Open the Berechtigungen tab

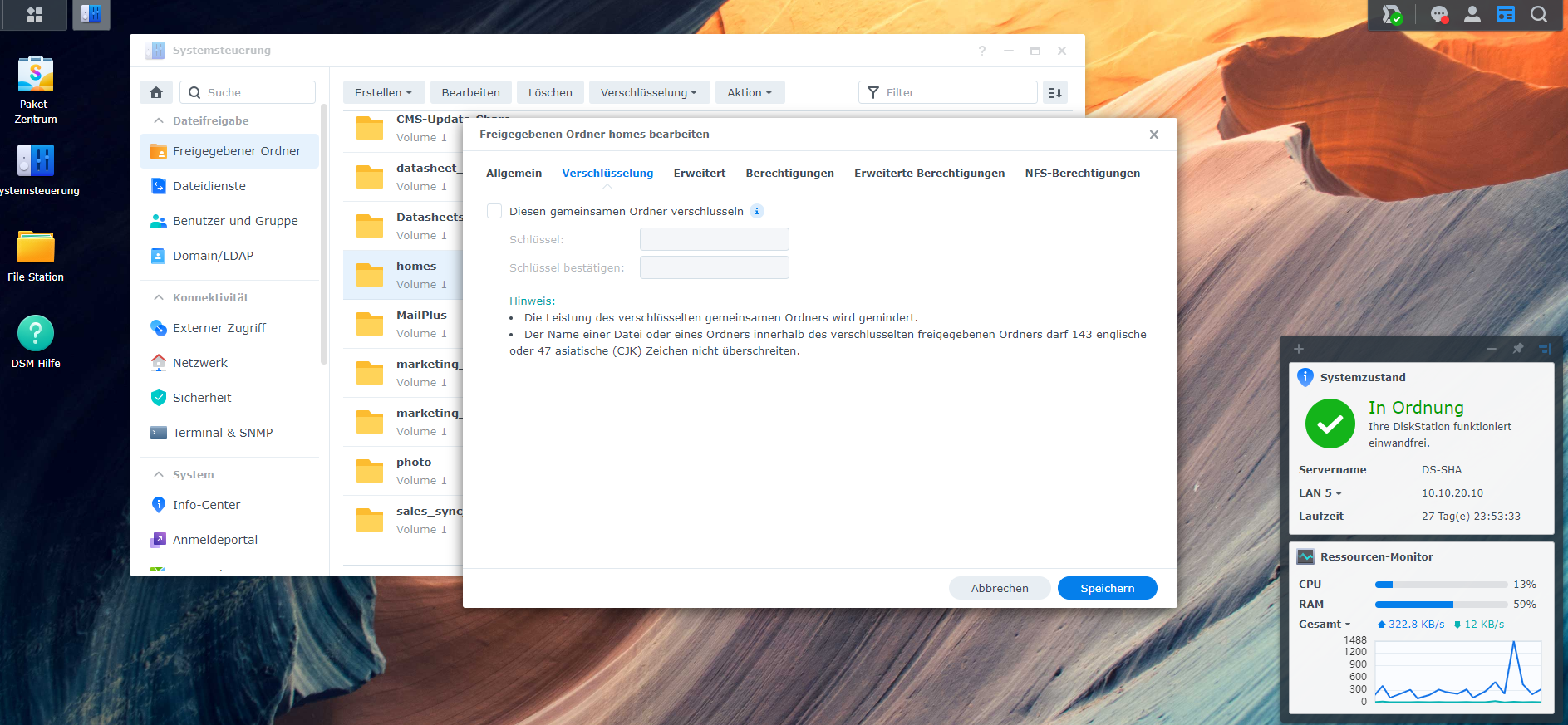tap(790, 173)
